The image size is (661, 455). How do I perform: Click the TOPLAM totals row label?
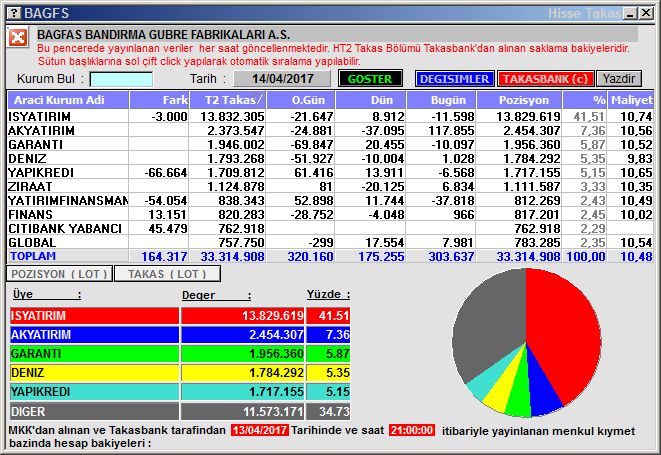(x=33, y=256)
